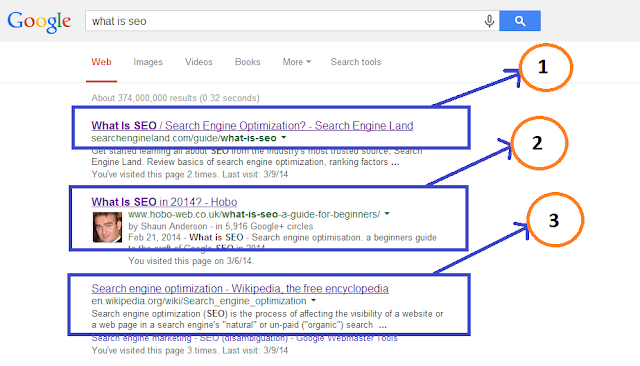Click 'You visited this page on 3/6/14' text
This screenshot has width=640, height=366.
[191, 261]
